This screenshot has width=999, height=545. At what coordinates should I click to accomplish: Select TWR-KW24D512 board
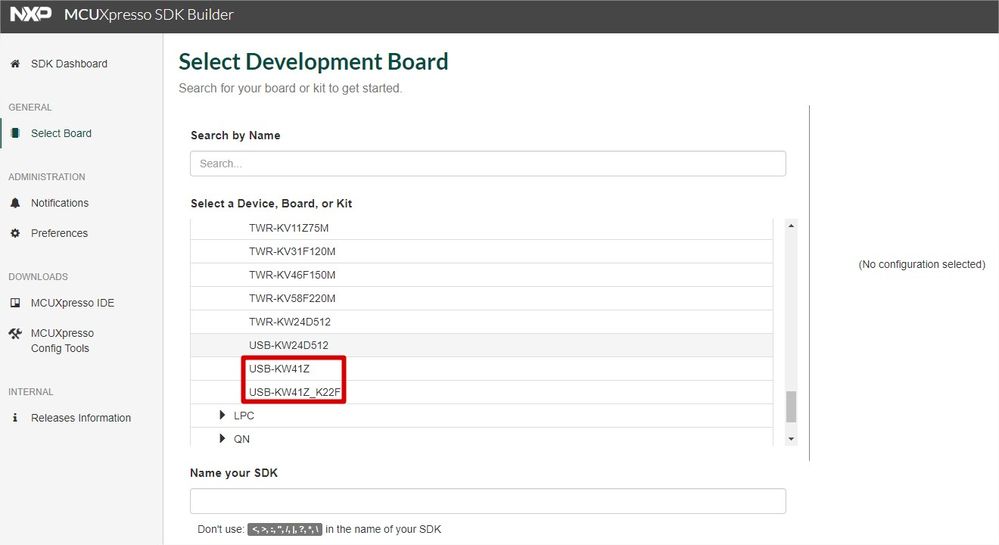click(482, 322)
